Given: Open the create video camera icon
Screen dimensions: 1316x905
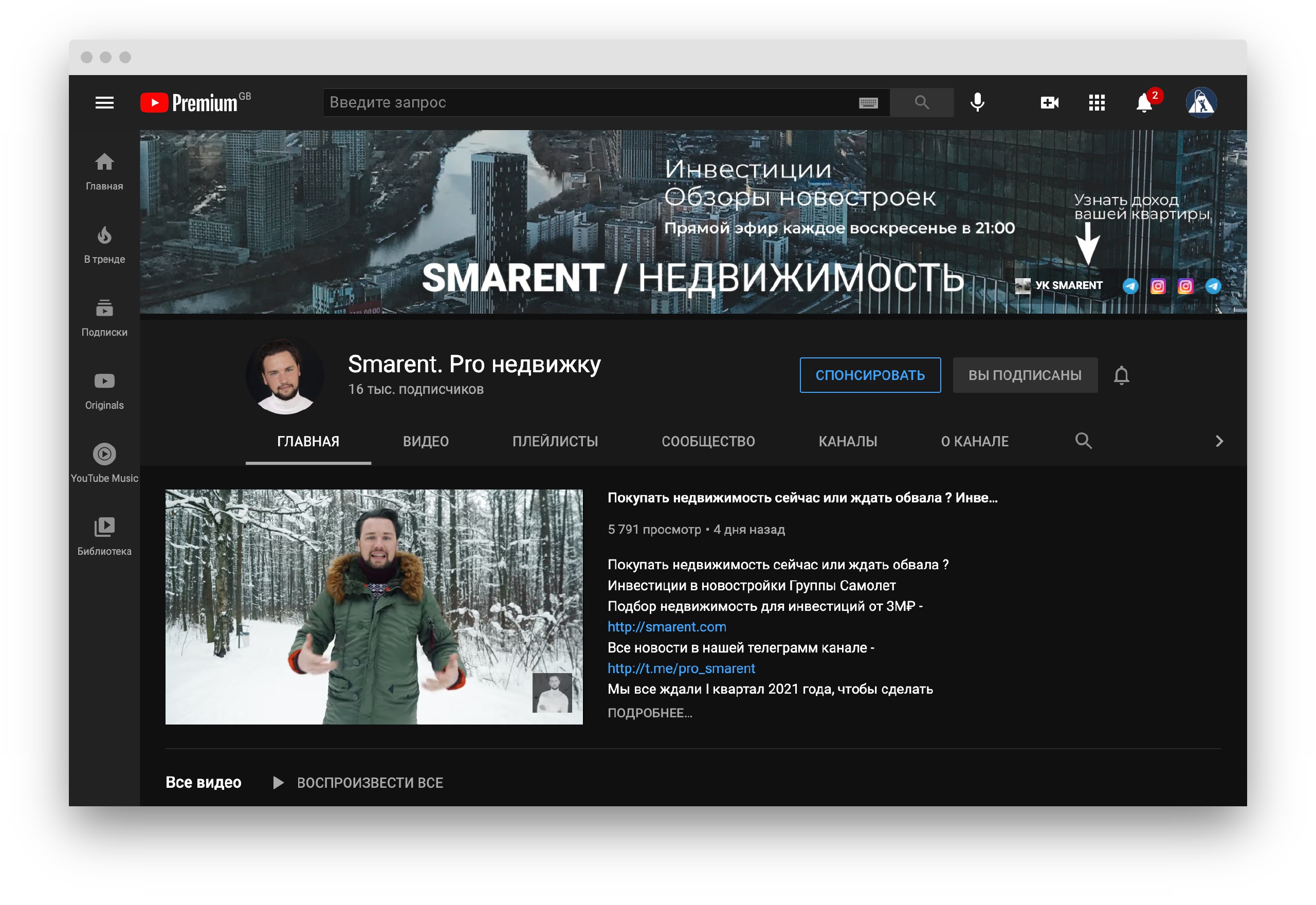Looking at the screenshot, I should (x=1049, y=103).
